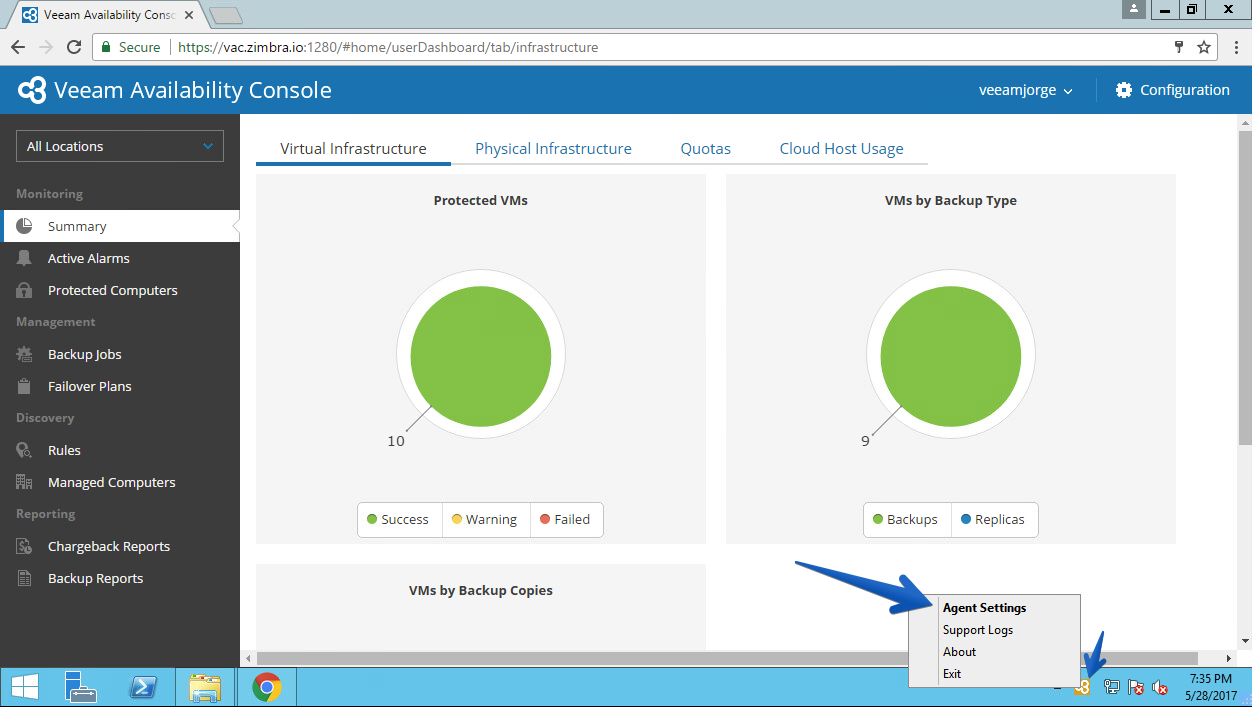Toggle the Warning legend item
Screen dimensions: 1252x707
click(x=485, y=520)
